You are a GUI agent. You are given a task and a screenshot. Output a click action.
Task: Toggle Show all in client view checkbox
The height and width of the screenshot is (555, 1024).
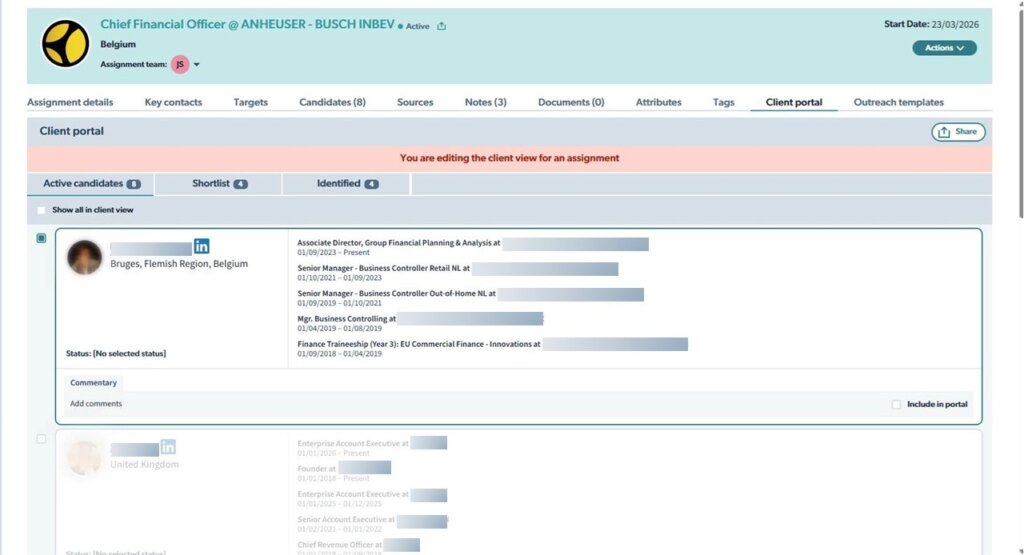tap(41, 210)
